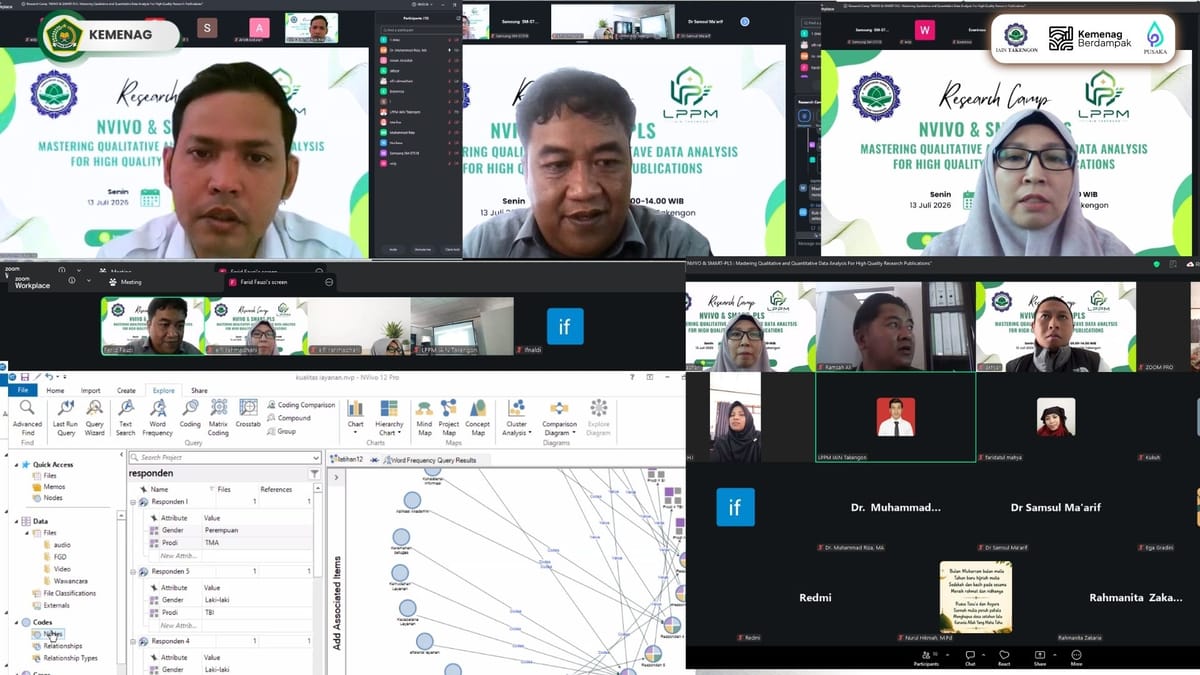
Task: Select Memos under Quick Access
Action: [54, 487]
